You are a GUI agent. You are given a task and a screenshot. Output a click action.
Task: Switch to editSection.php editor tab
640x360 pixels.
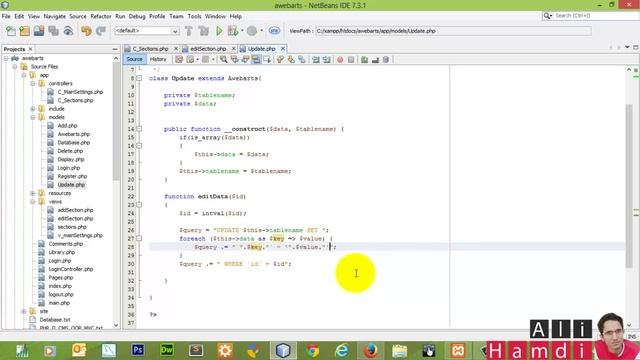coord(208,49)
